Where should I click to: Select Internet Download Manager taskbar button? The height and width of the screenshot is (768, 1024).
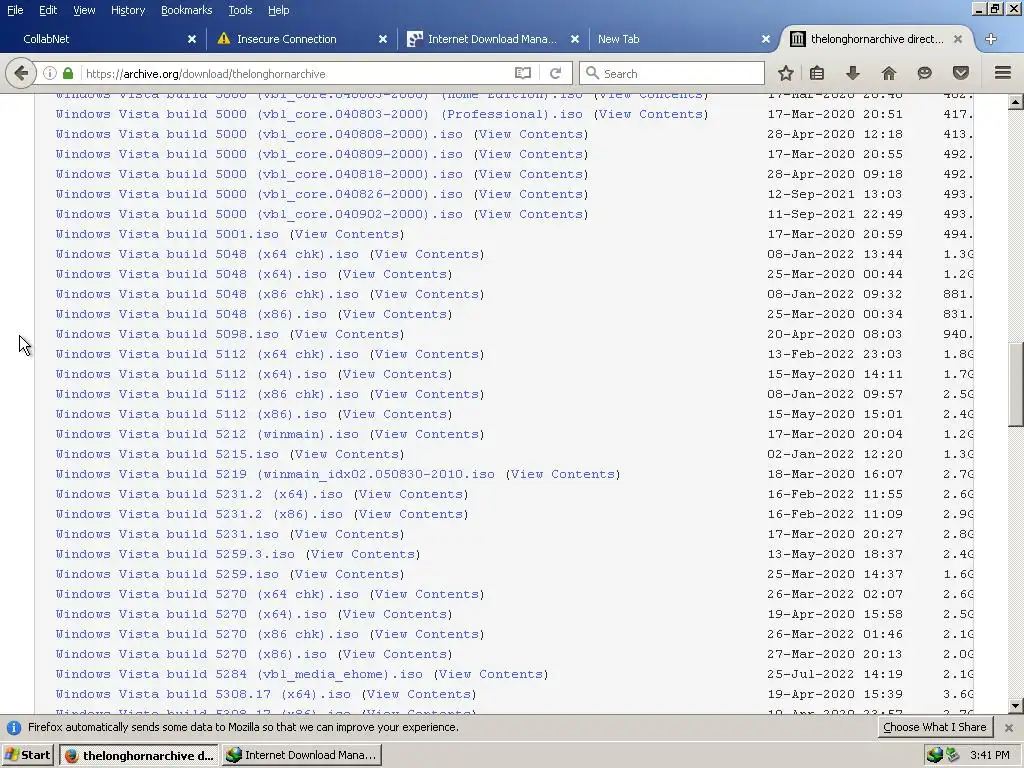(x=301, y=755)
